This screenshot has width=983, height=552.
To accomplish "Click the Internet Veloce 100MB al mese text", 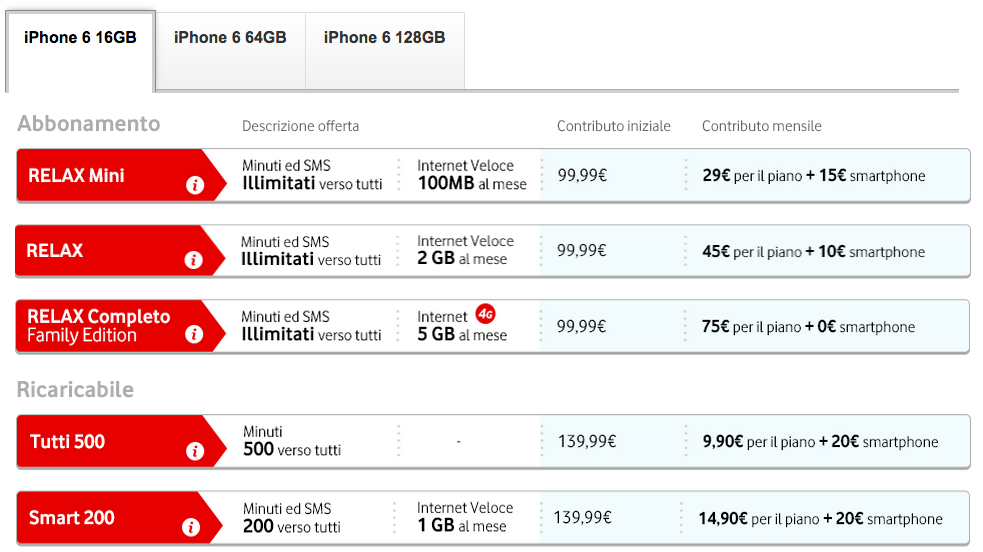I will (x=471, y=175).
